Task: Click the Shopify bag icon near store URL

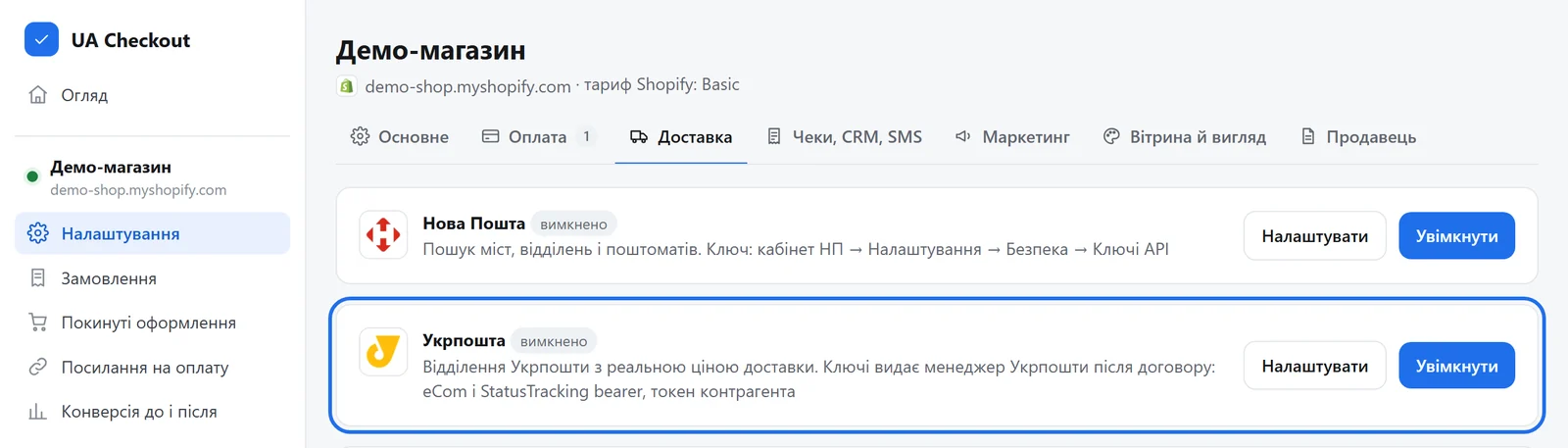Action: tap(346, 86)
